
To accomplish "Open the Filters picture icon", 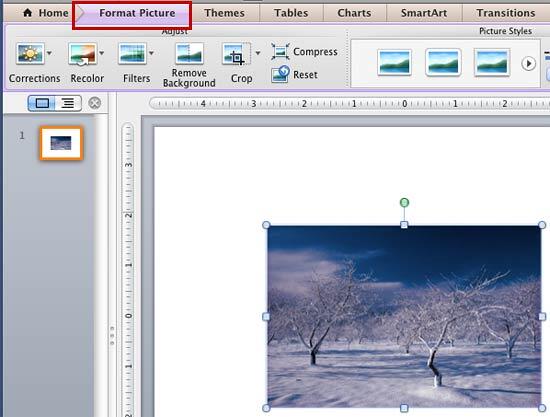I will (132, 54).
